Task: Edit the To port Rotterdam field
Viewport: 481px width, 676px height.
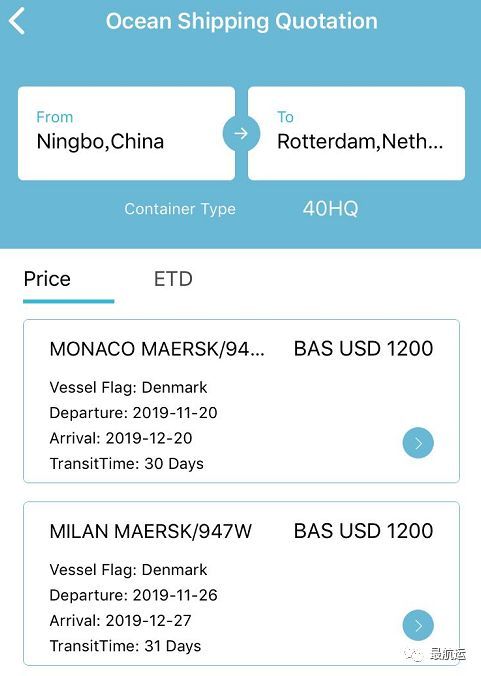Action: click(x=356, y=133)
